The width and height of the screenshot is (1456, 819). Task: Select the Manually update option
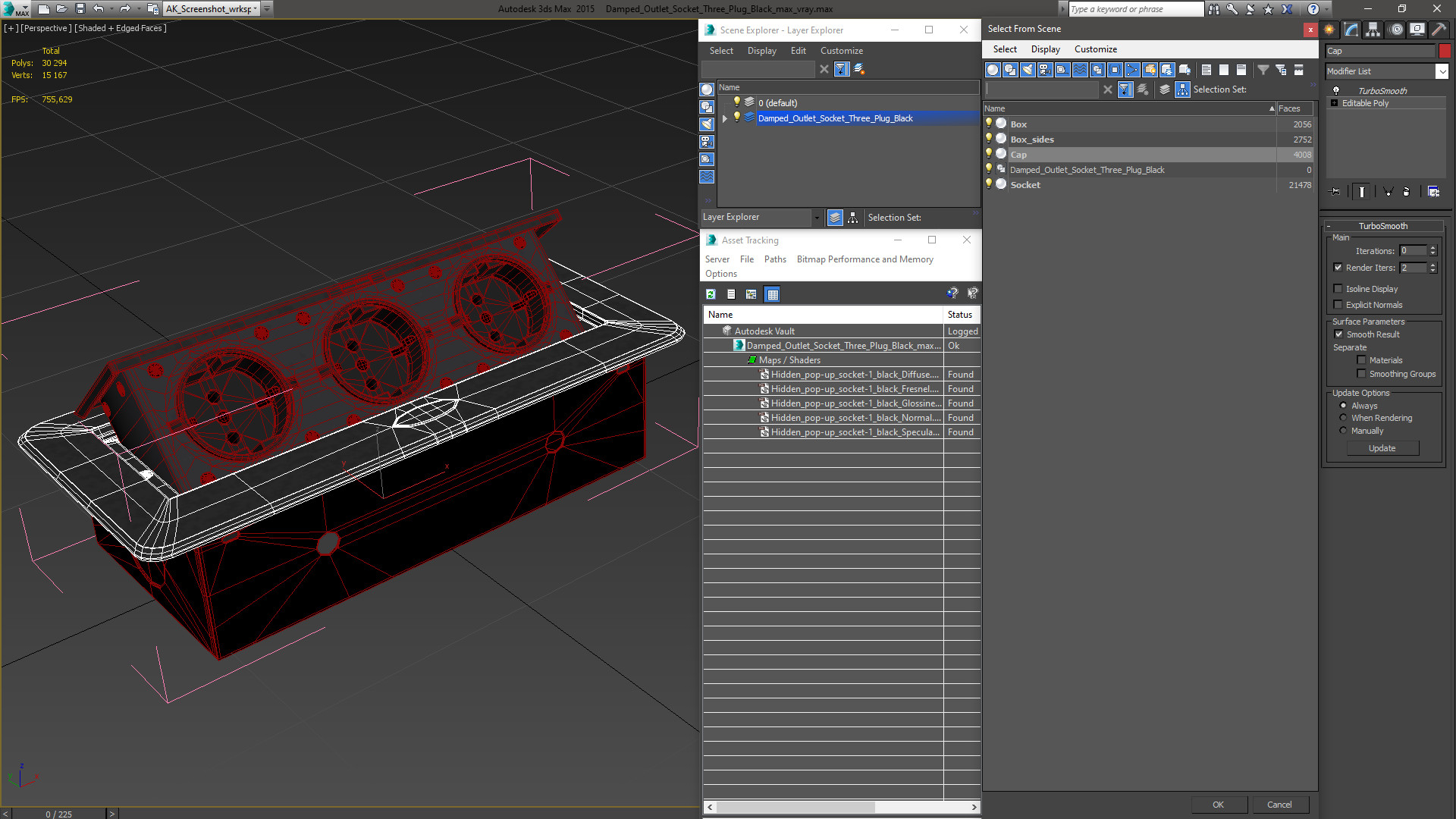(x=1344, y=431)
